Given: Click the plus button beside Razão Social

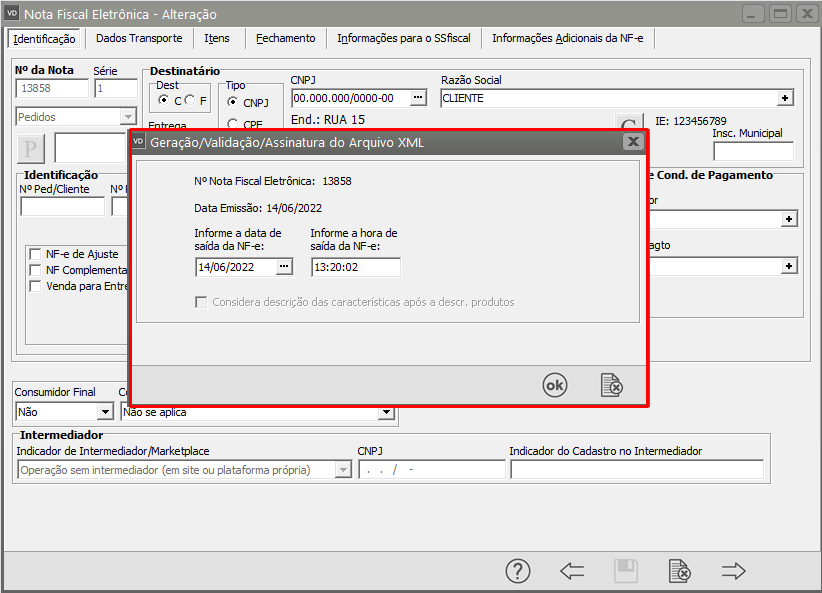Looking at the screenshot, I should [786, 98].
